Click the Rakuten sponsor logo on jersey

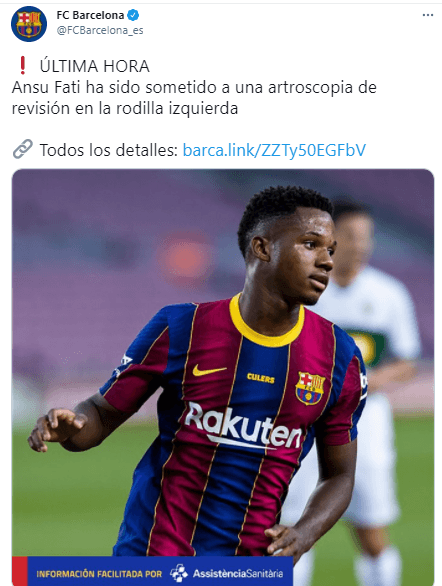243,427
